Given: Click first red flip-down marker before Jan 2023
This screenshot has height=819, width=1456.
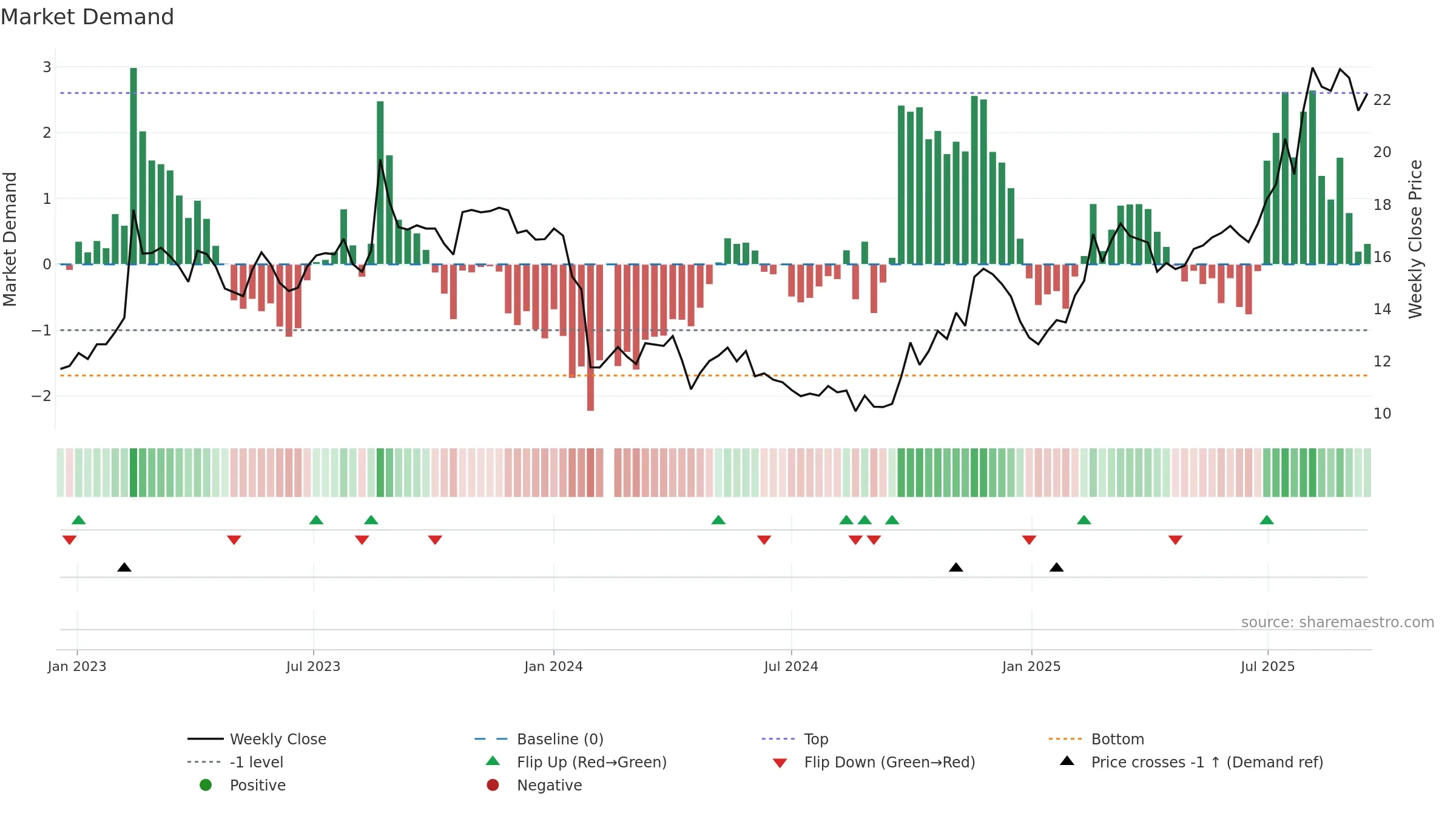Looking at the screenshot, I should pos(70,540).
